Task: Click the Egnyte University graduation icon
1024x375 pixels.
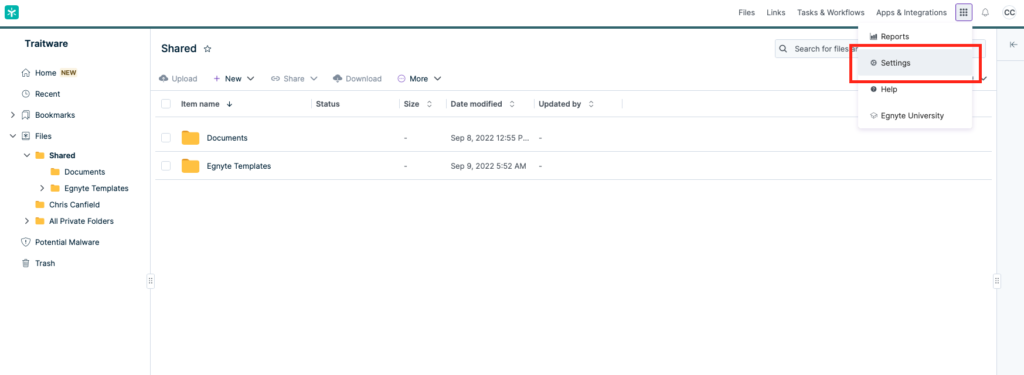Action: click(874, 115)
